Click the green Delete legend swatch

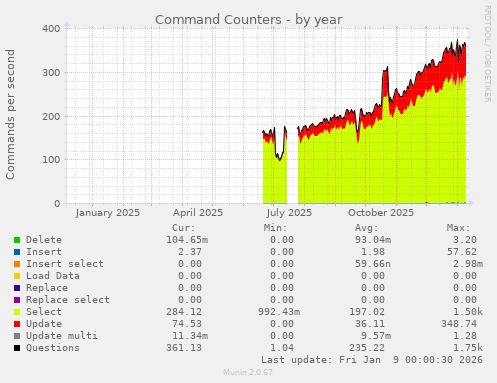coord(17,240)
